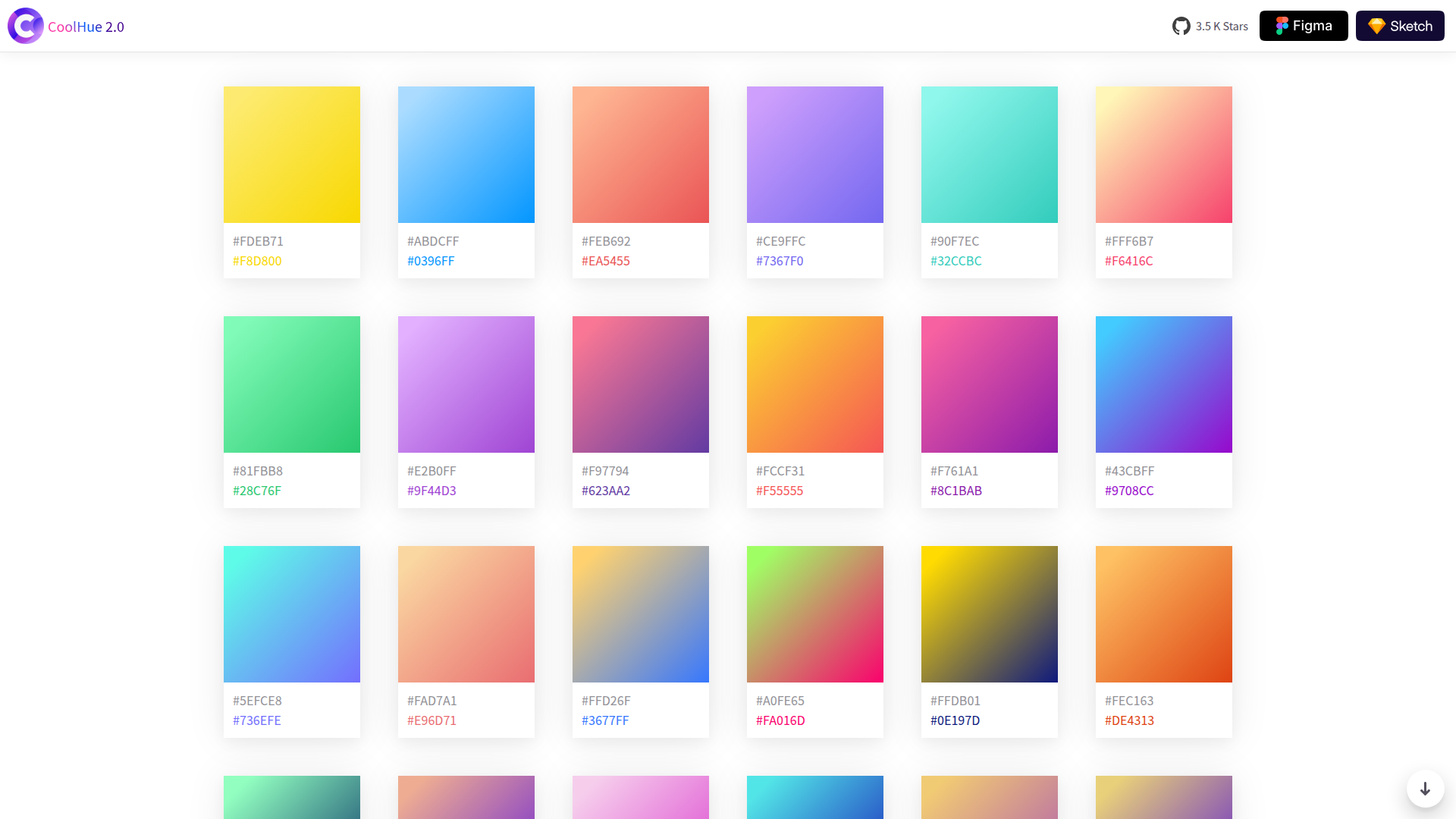The width and height of the screenshot is (1456, 819).
Task: Copy hex code #FFD26F
Action: click(606, 701)
